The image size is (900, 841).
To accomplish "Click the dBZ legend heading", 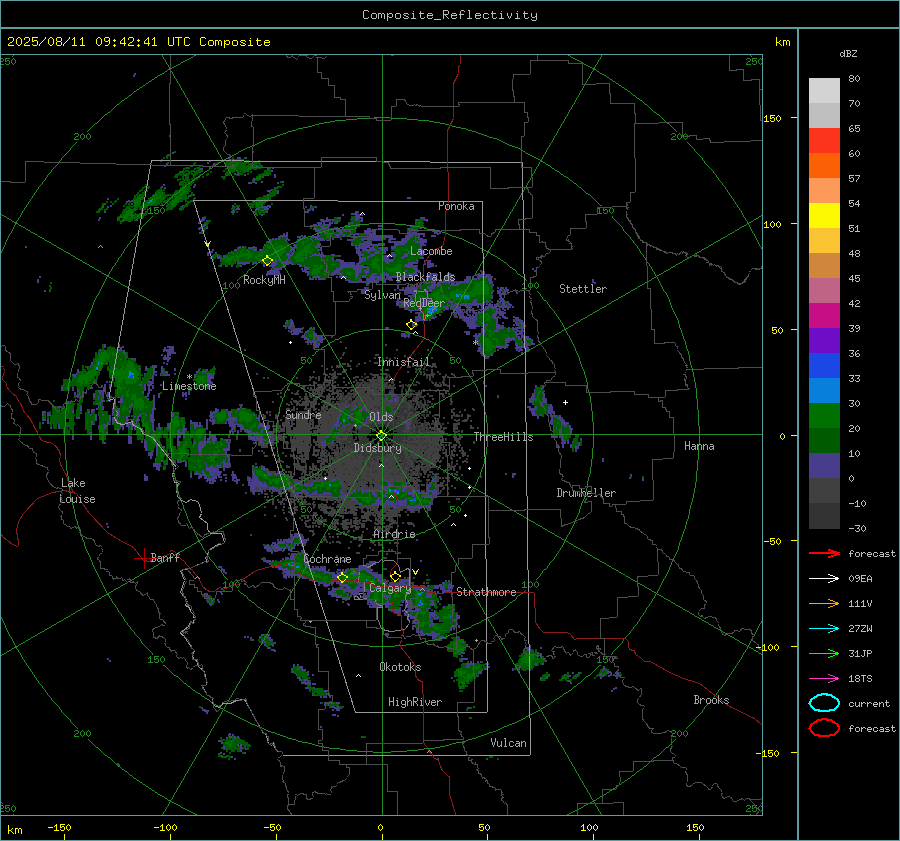I will click(848, 54).
